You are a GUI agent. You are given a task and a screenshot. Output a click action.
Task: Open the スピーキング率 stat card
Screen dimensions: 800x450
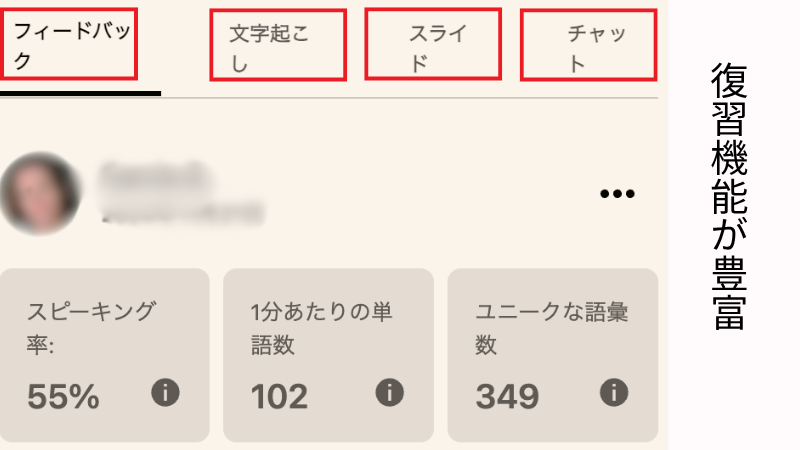(x=104, y=355)
